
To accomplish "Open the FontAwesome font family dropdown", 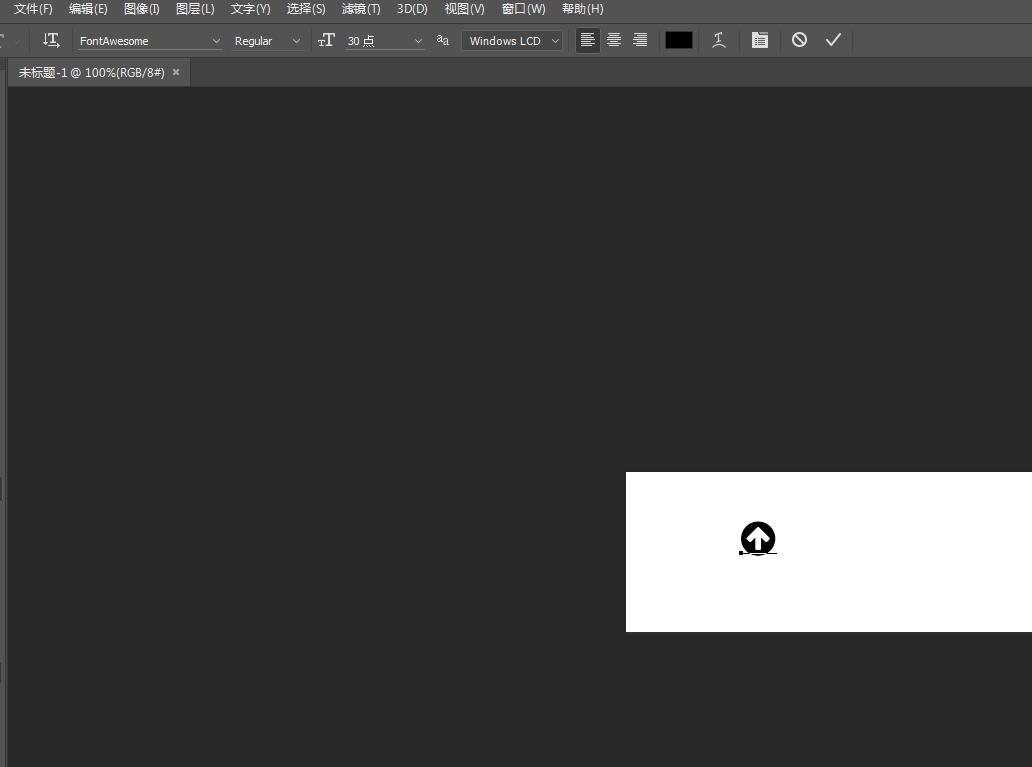I will [149, 41].
